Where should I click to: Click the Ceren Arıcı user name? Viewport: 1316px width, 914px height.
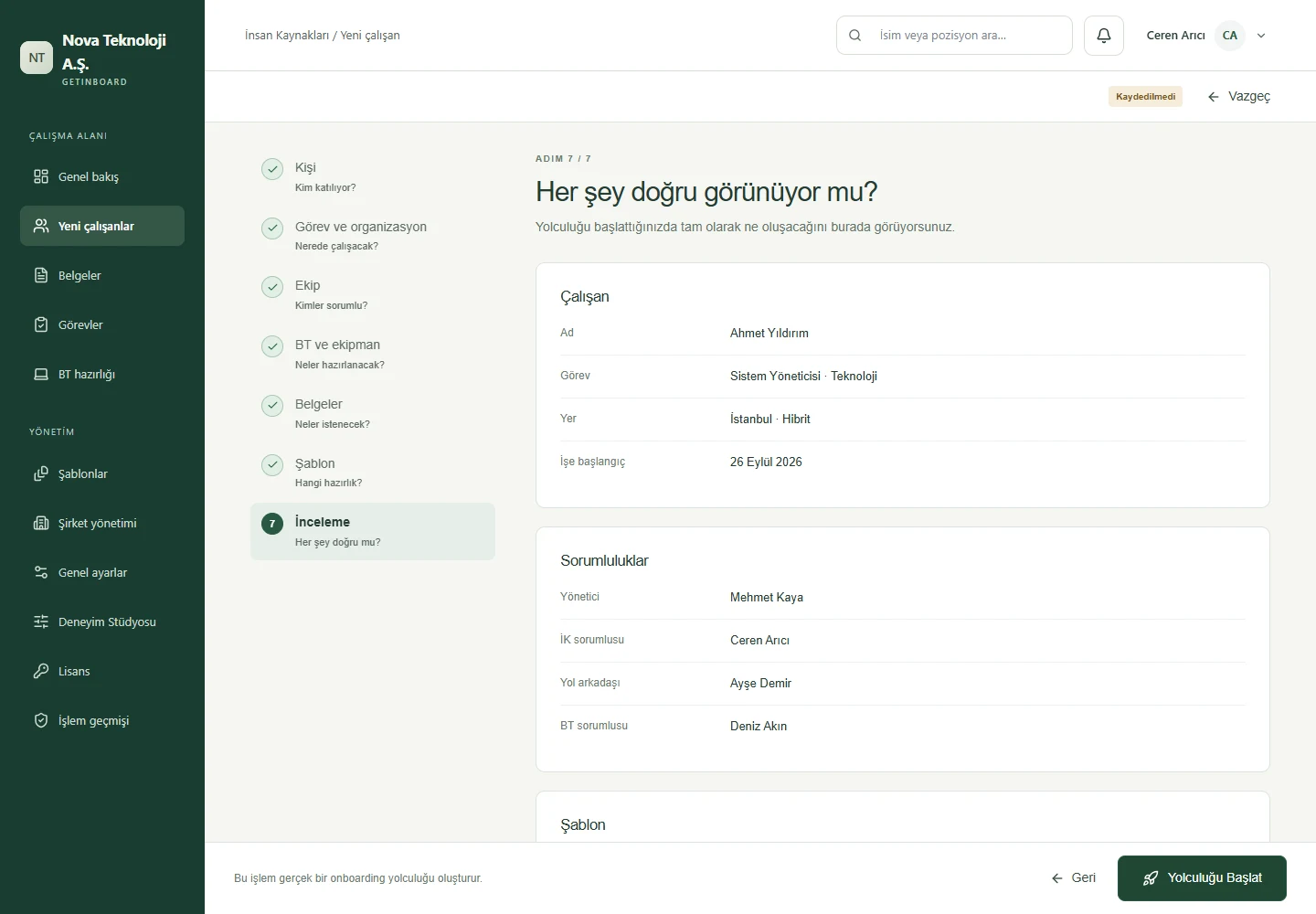pyautogui.click(x=1175, y=36)
